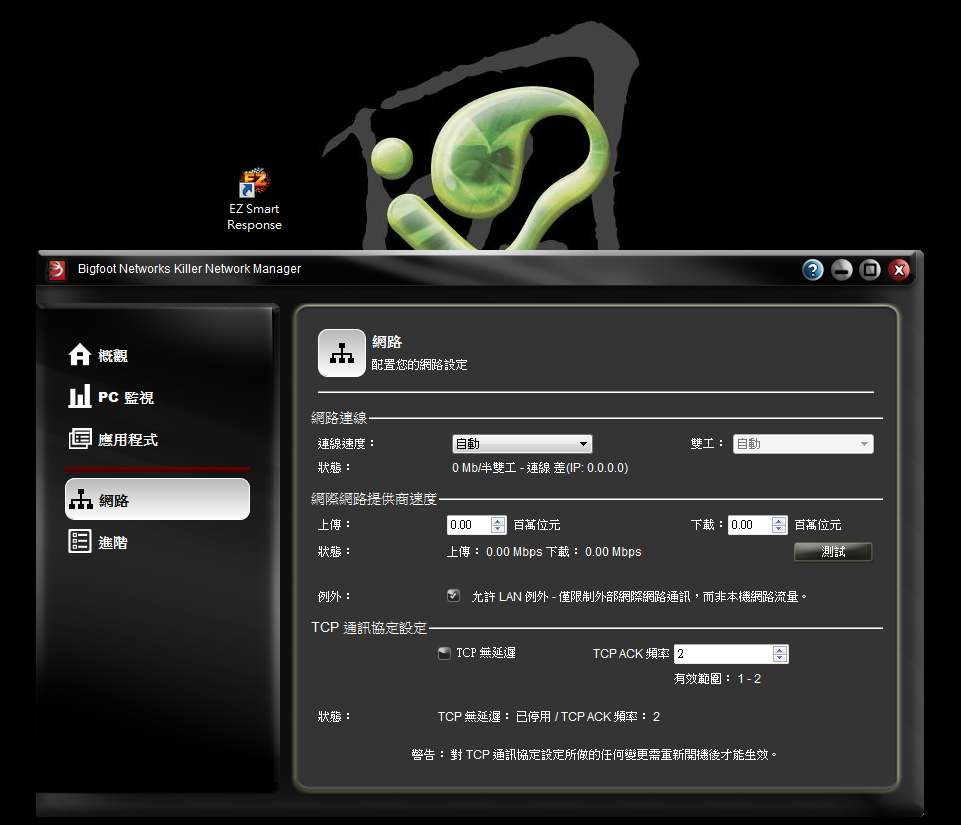Click the 警告 restart warning text
The height and width of the screenshot is (825, 961).
coord(594,755)
